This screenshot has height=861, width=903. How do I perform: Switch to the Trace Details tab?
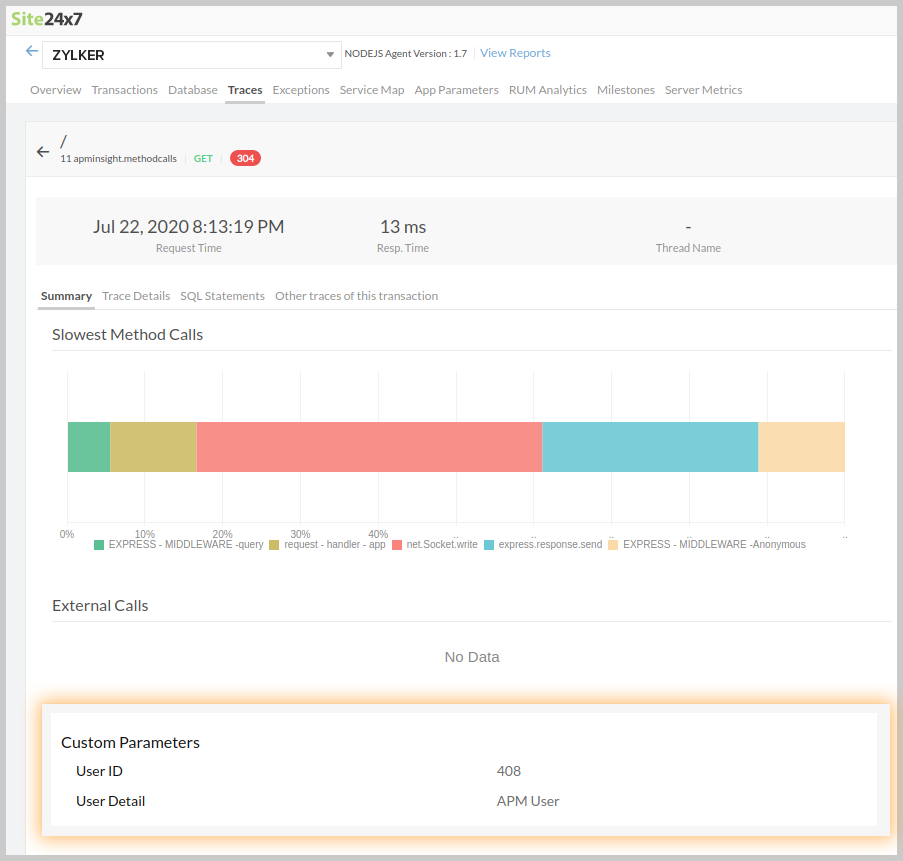click(x=136, y=295)
